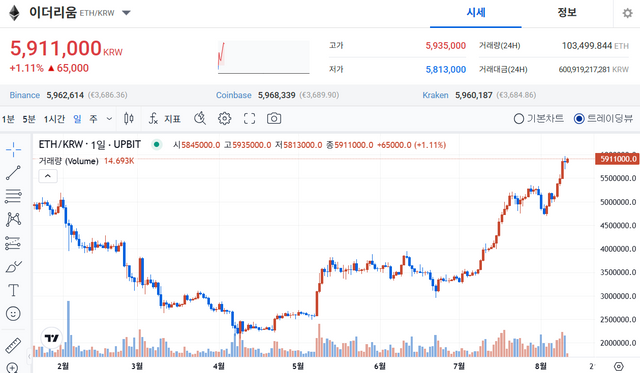Click the 4000000.0 price axis label
The height and width of the screenshot is (373, 640).
pyautogui.click(x=618, y=249)
